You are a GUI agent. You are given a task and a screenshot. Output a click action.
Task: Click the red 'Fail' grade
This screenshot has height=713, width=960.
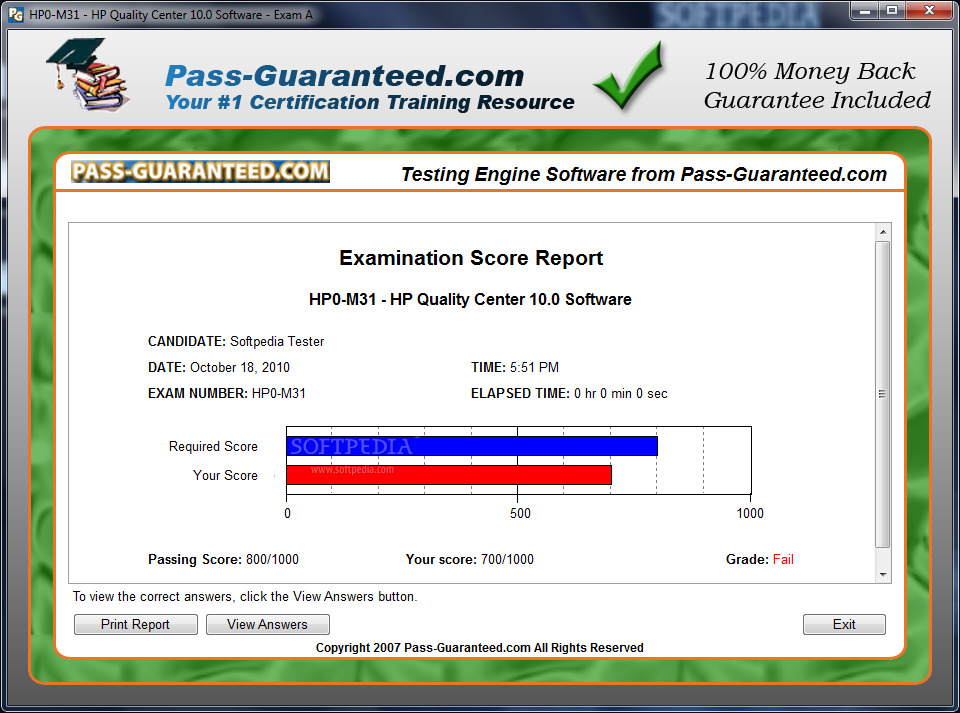783,559
